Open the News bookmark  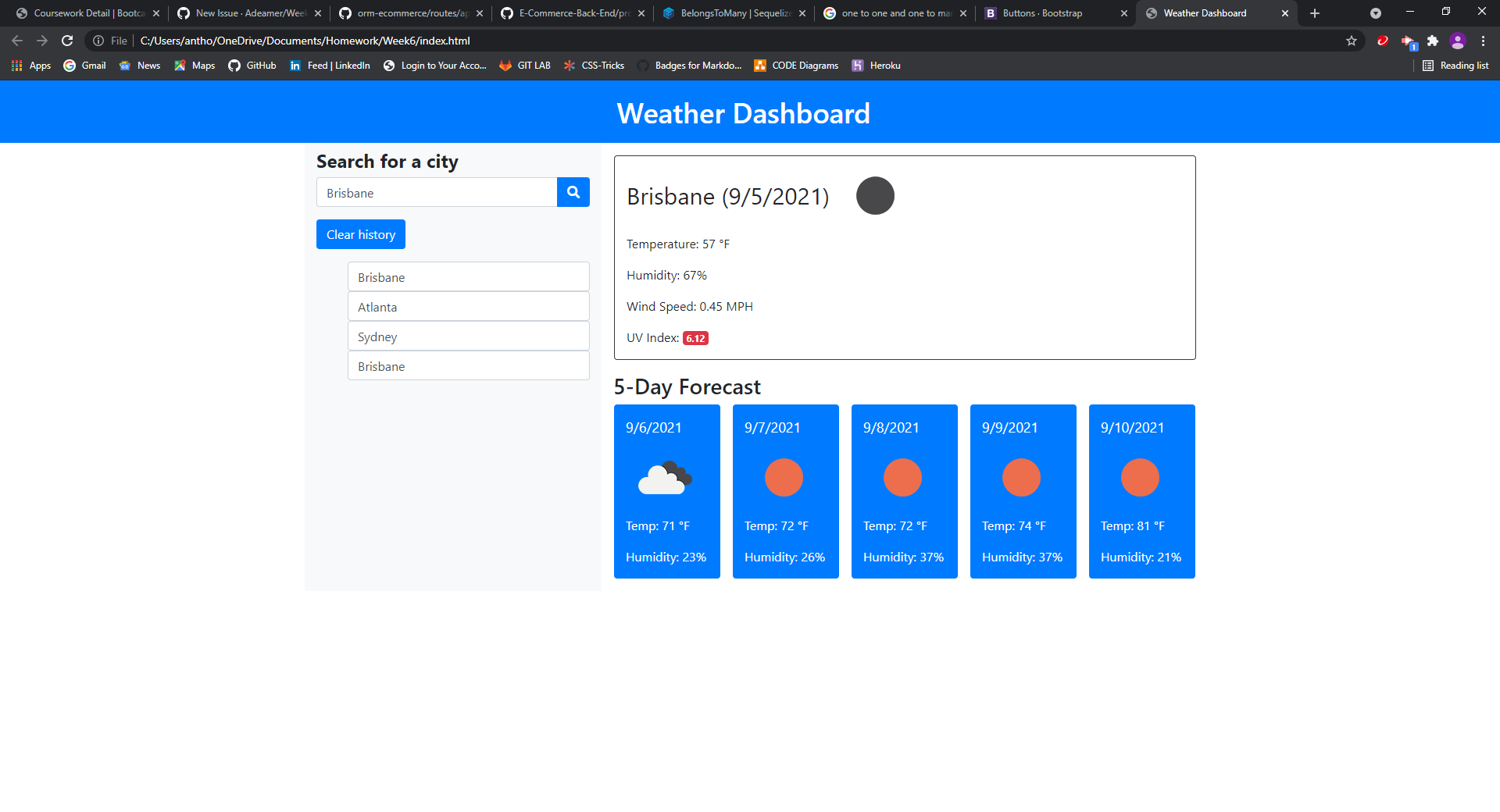(x=140, y=66)
